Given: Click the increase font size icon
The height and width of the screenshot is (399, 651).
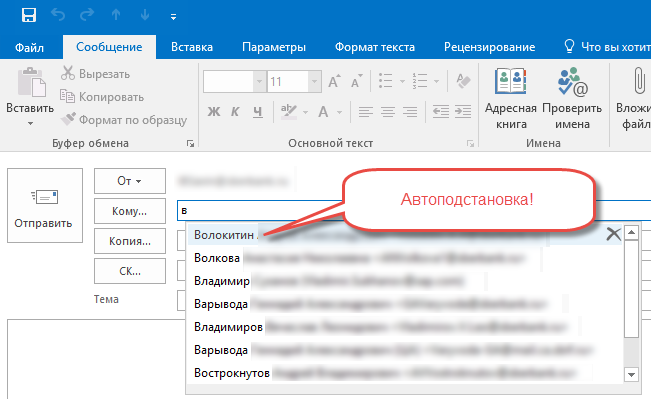Looking at the screenshot, I should tap(334, 81).
